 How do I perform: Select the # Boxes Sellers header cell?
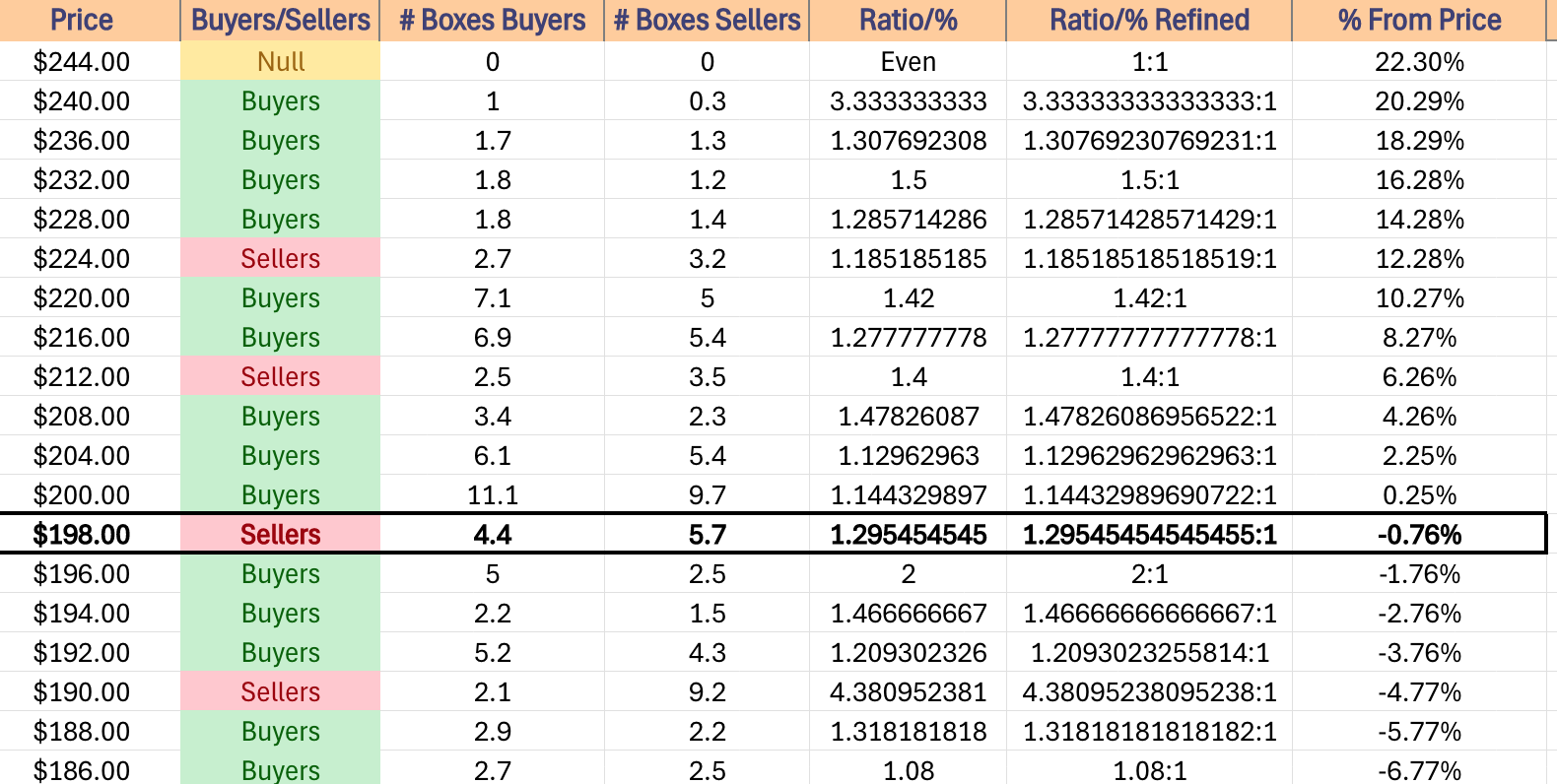tap(707, 20)
